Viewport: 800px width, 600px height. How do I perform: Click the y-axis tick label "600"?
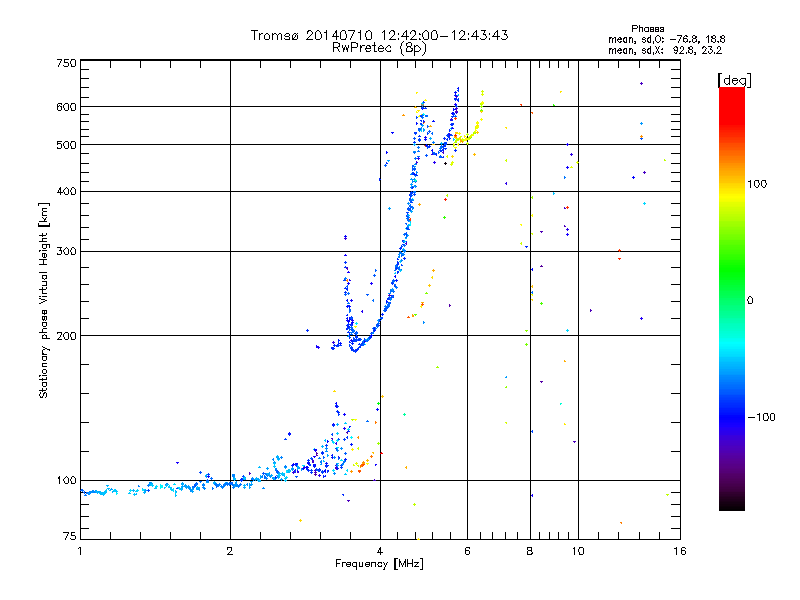(x=66, y=107)
